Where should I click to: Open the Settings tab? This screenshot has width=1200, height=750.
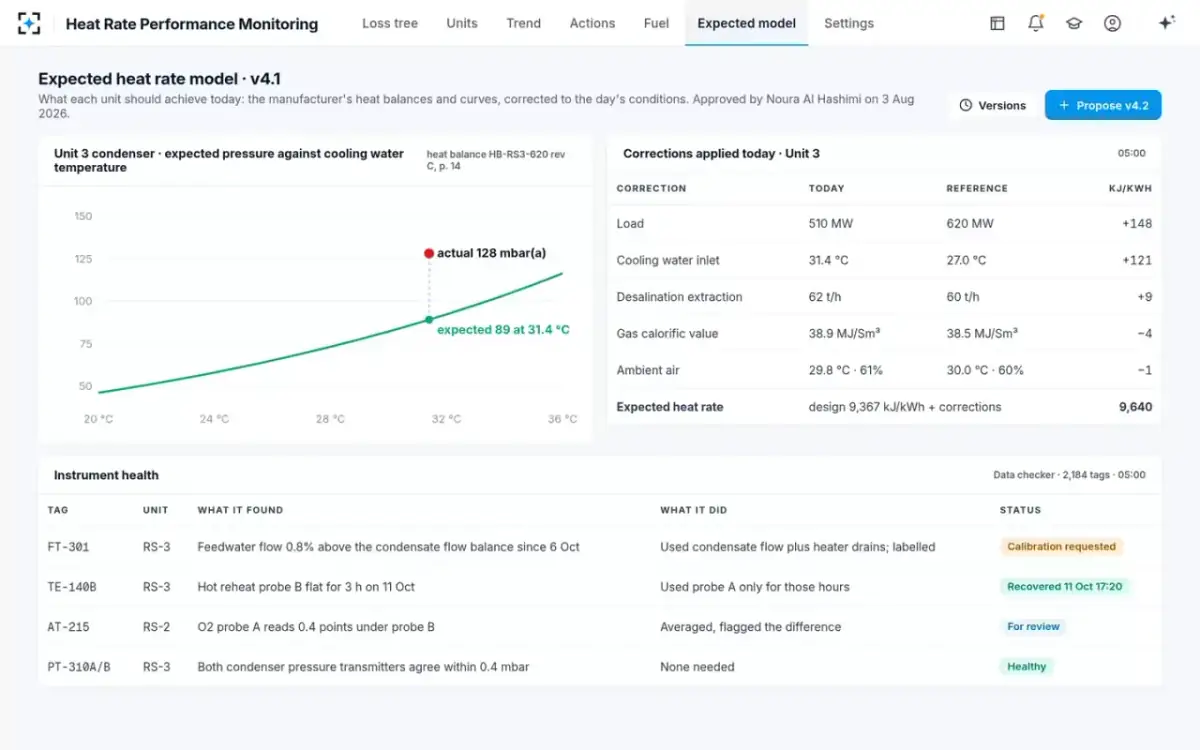(x=849, y=23)
